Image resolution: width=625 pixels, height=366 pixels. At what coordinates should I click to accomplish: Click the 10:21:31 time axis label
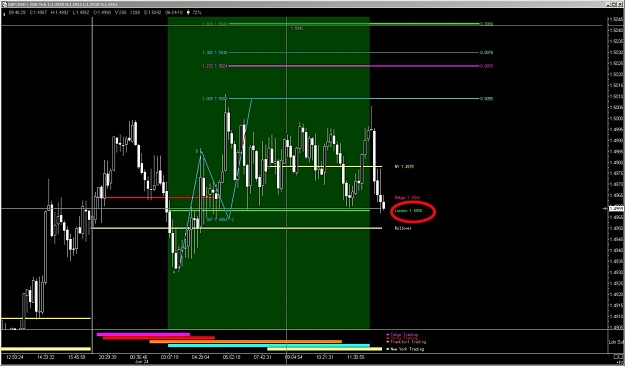[x=325, y=357]
